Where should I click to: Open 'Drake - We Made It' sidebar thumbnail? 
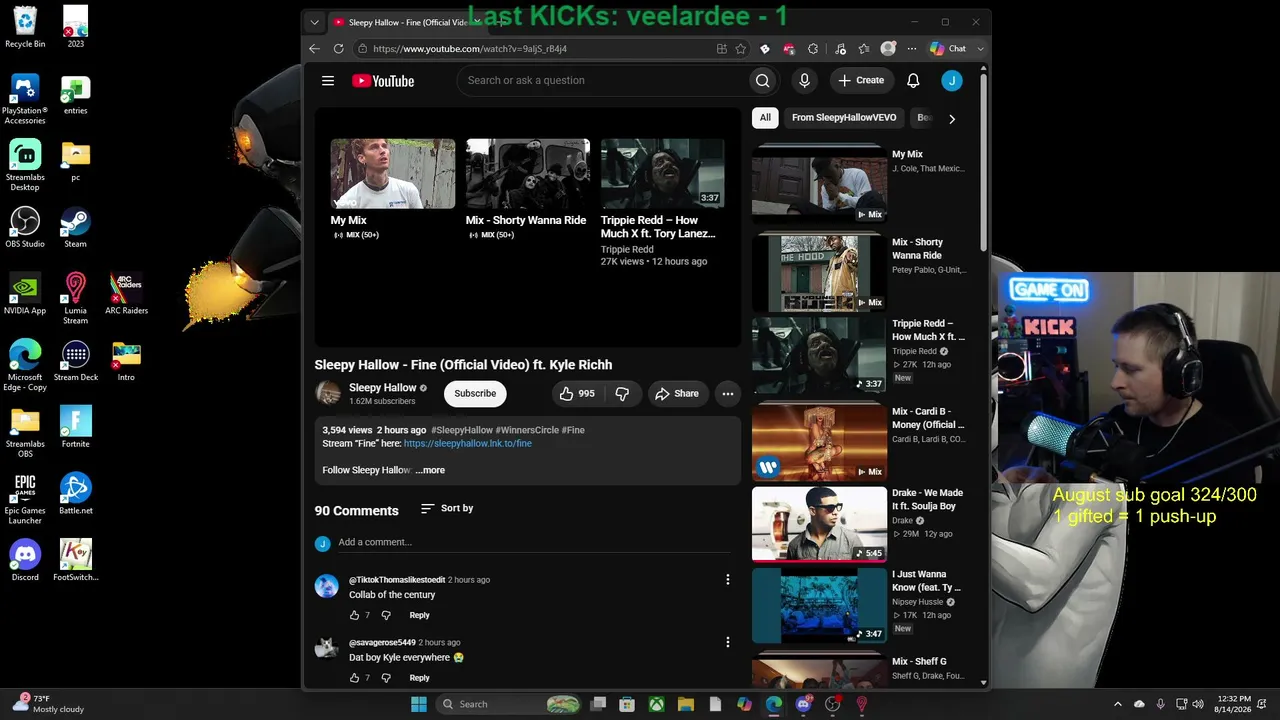(x=819, y=525)
